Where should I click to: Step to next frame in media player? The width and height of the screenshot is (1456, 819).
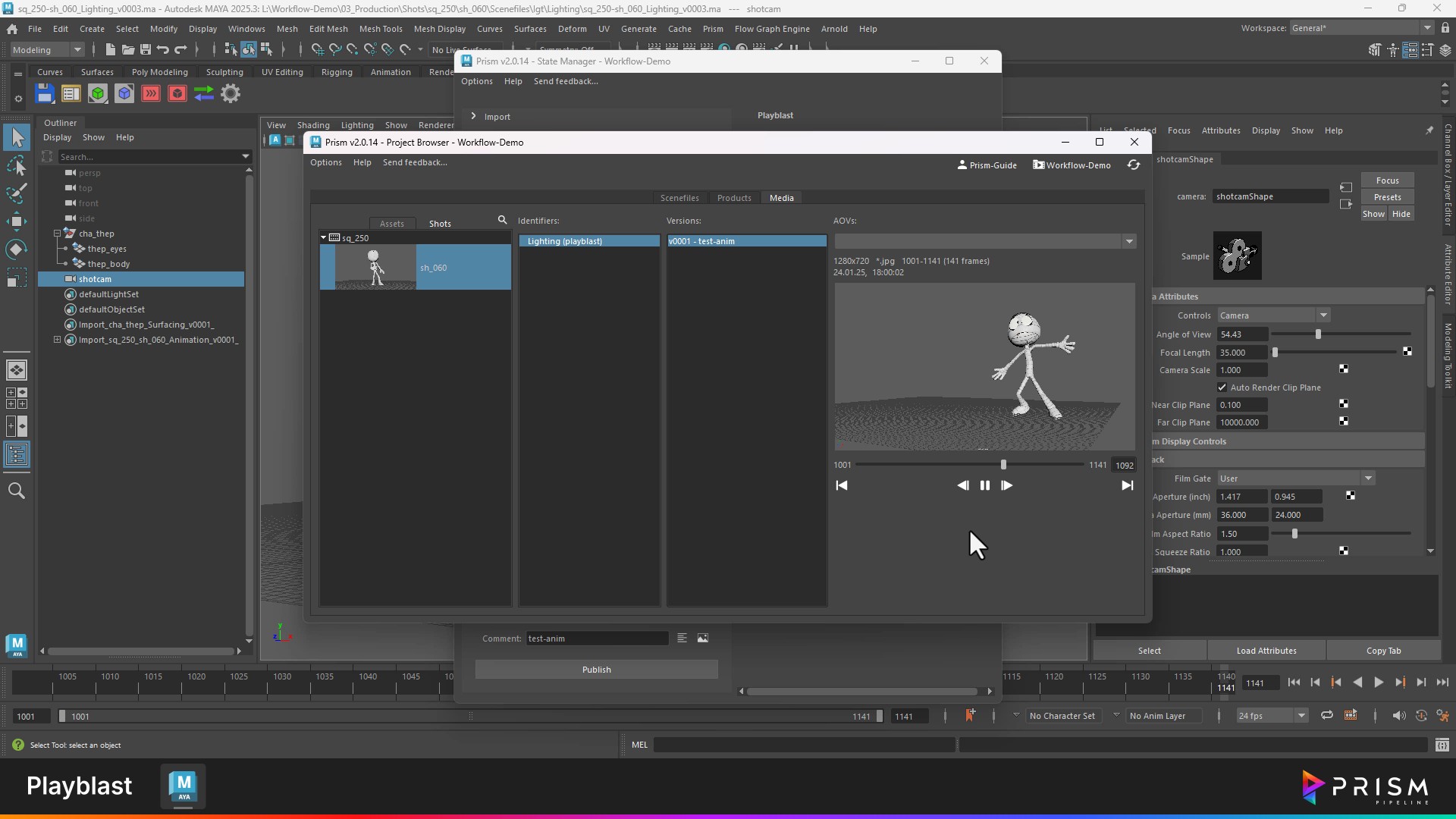pos(1006,485)
